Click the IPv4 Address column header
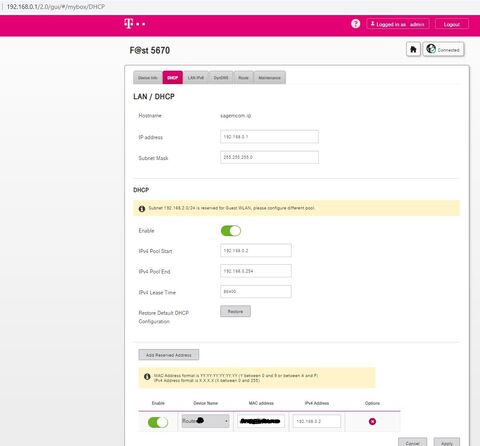 (317, 403)
